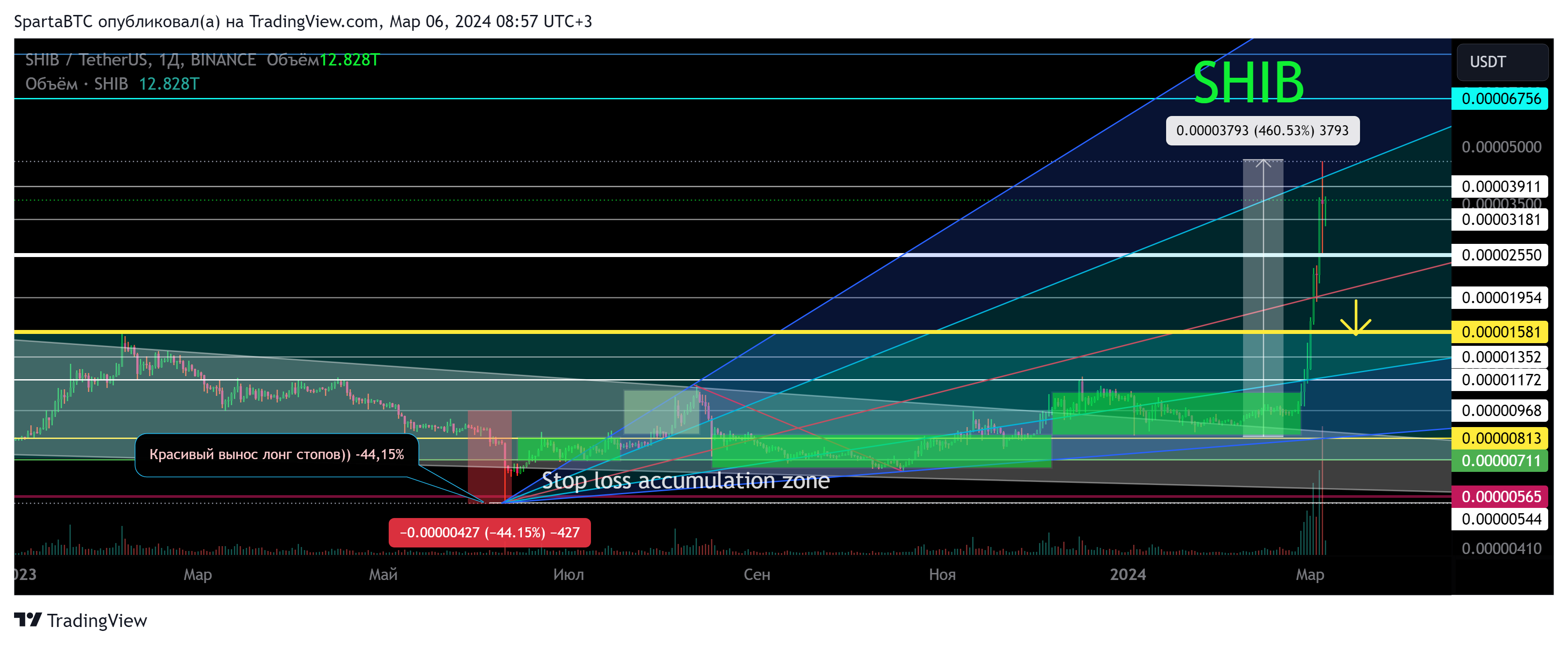The width and height of the screenshot is (1568, 645).
Task: Click the 'Ноя' time axis label
Action: tap(942, 574)
